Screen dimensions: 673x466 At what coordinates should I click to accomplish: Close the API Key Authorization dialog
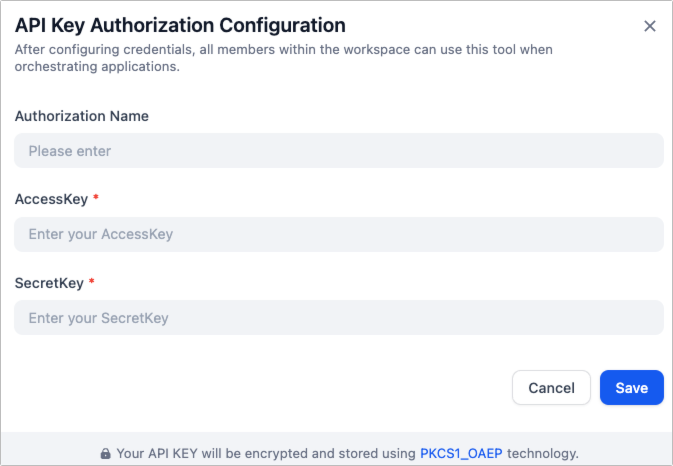click(x=650, y=26)
